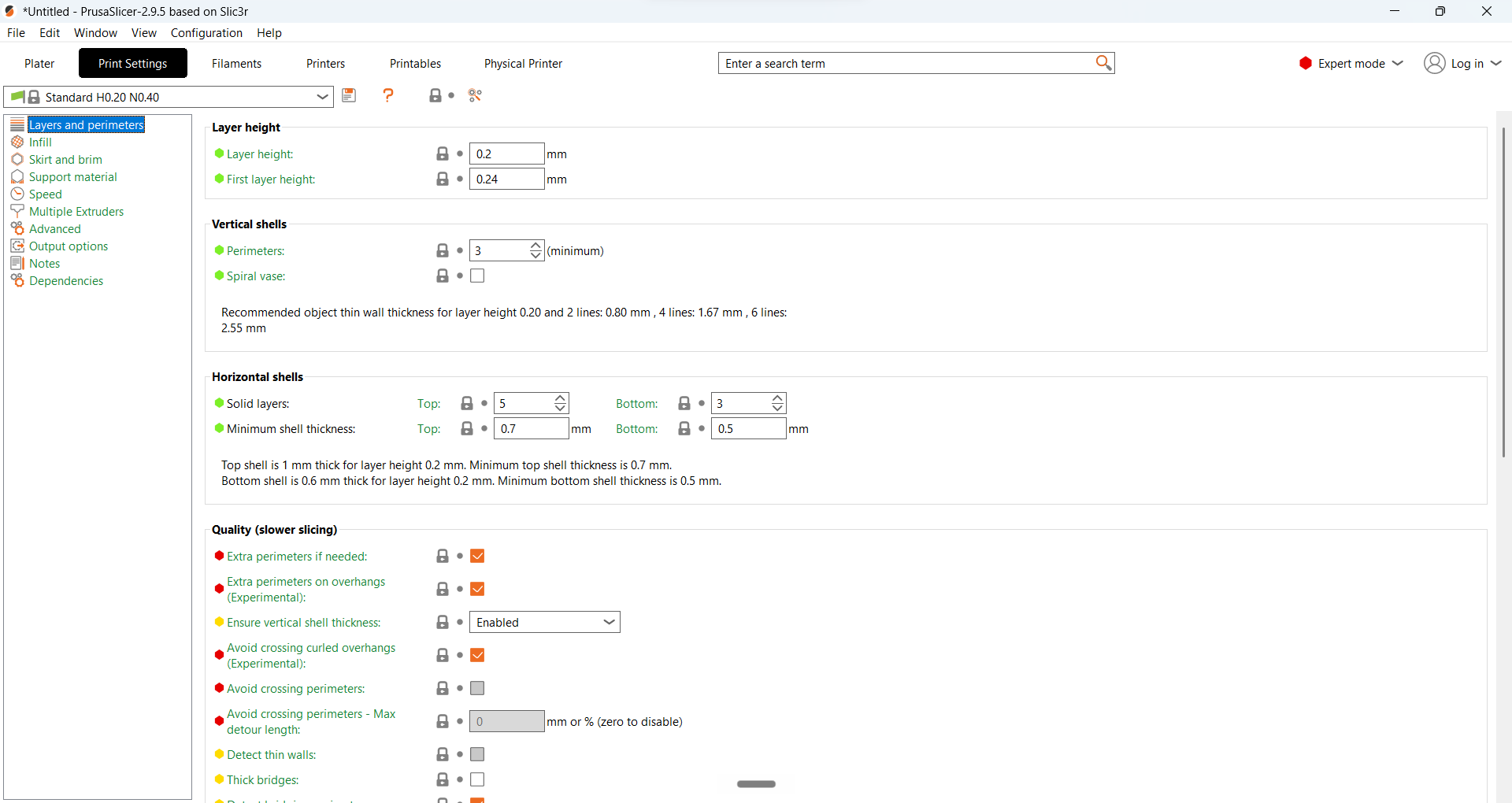Click the Minimum shell thickness Top field
This screenshot has height=803, width=1512.
point(531,428)
